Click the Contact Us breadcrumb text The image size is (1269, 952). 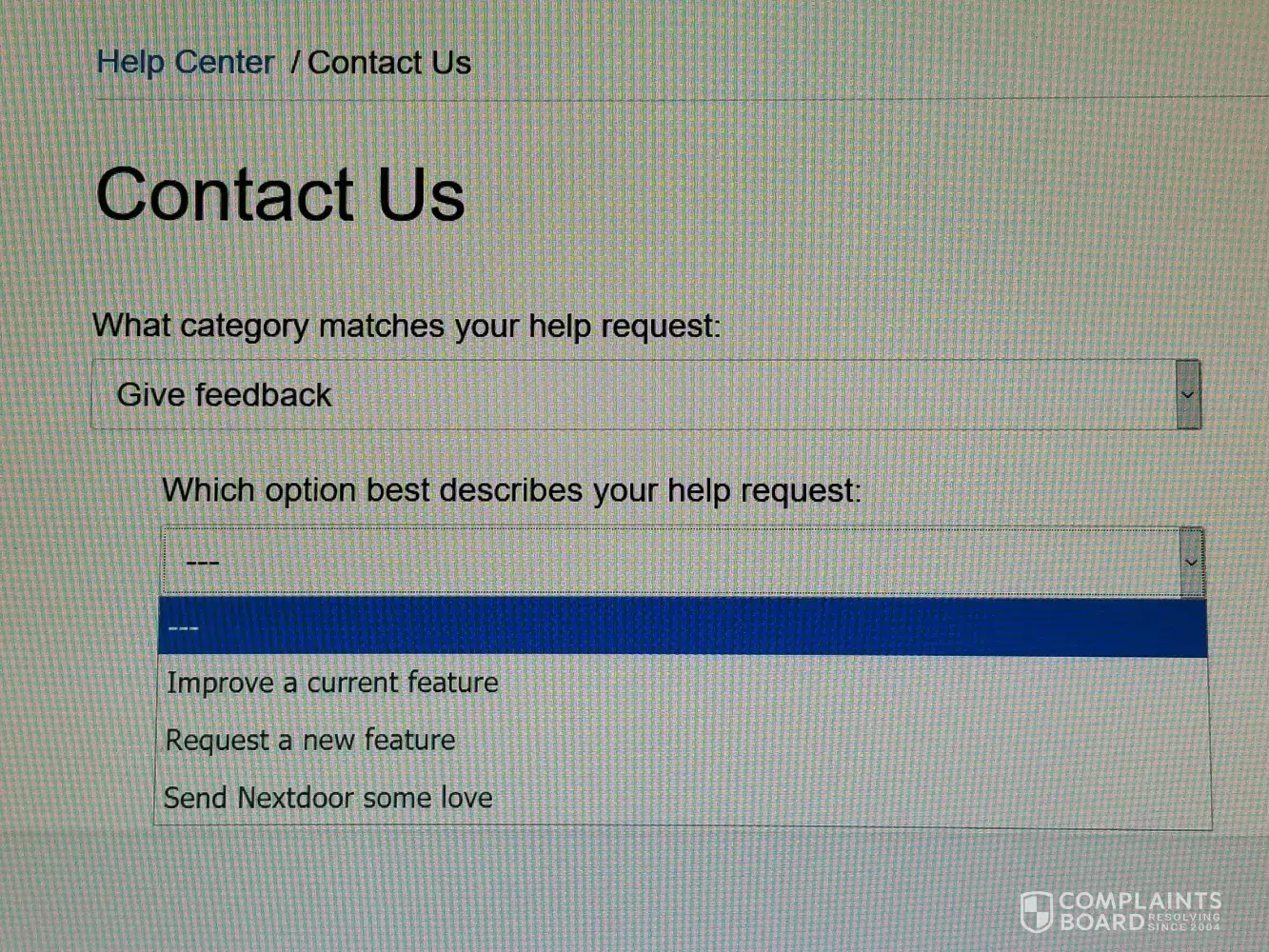click(x=388, y=63)
